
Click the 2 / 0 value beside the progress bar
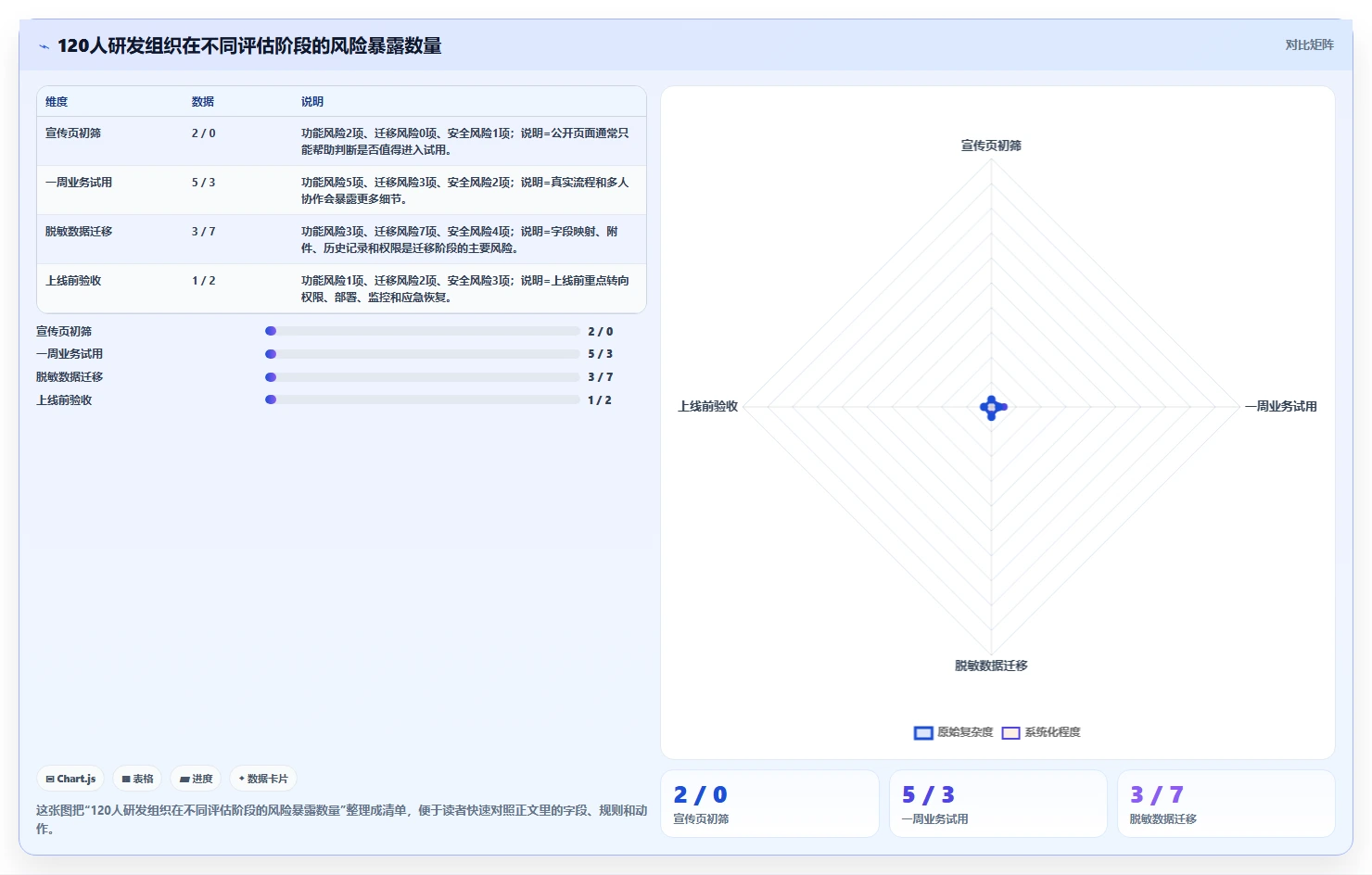tap(600, 332)
